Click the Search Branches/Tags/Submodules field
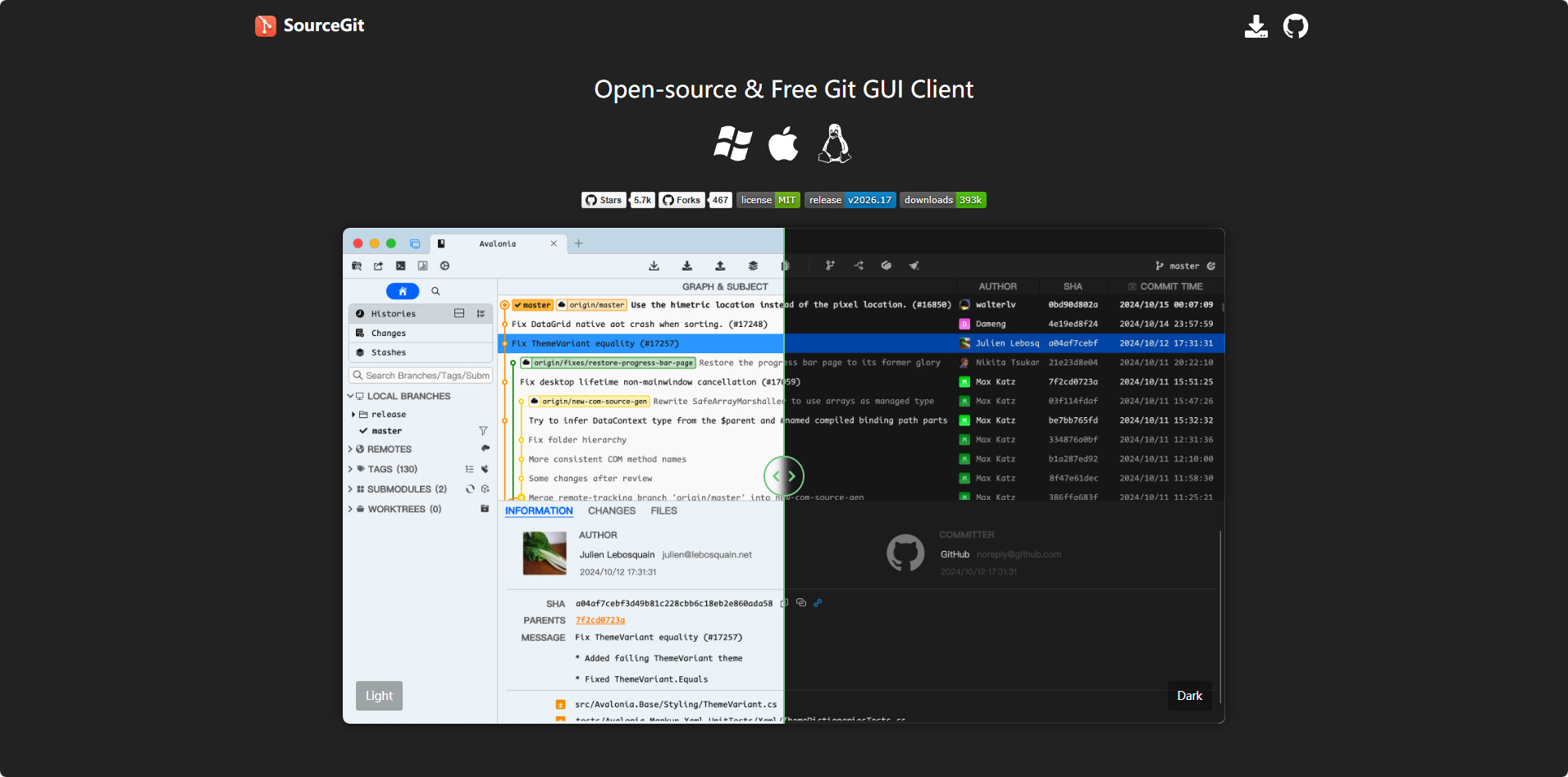The image size is (1568, 777). [421, 375]
